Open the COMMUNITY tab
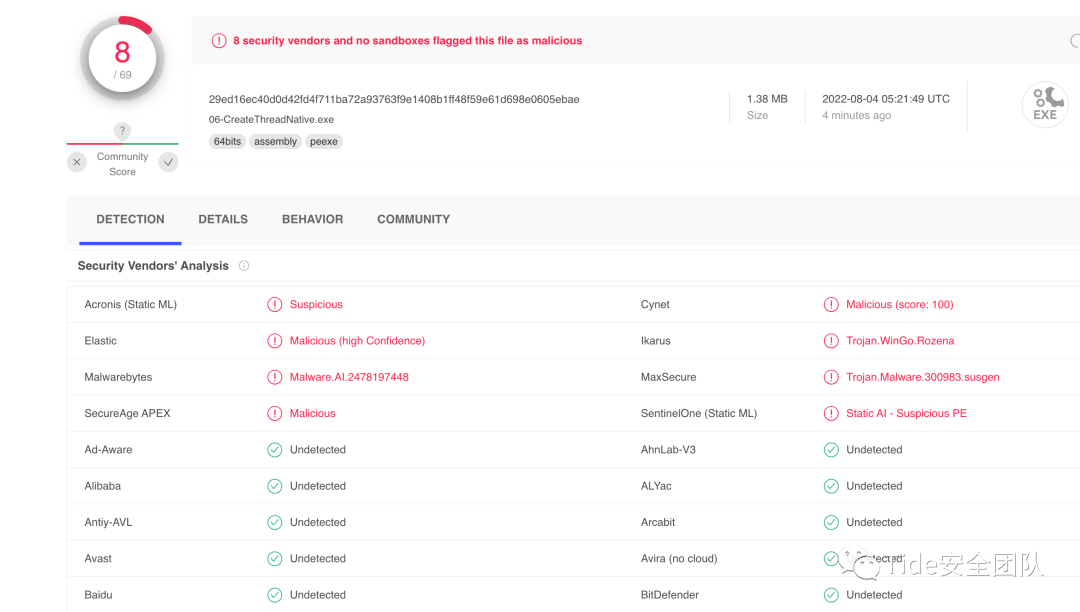 [413, 219]
